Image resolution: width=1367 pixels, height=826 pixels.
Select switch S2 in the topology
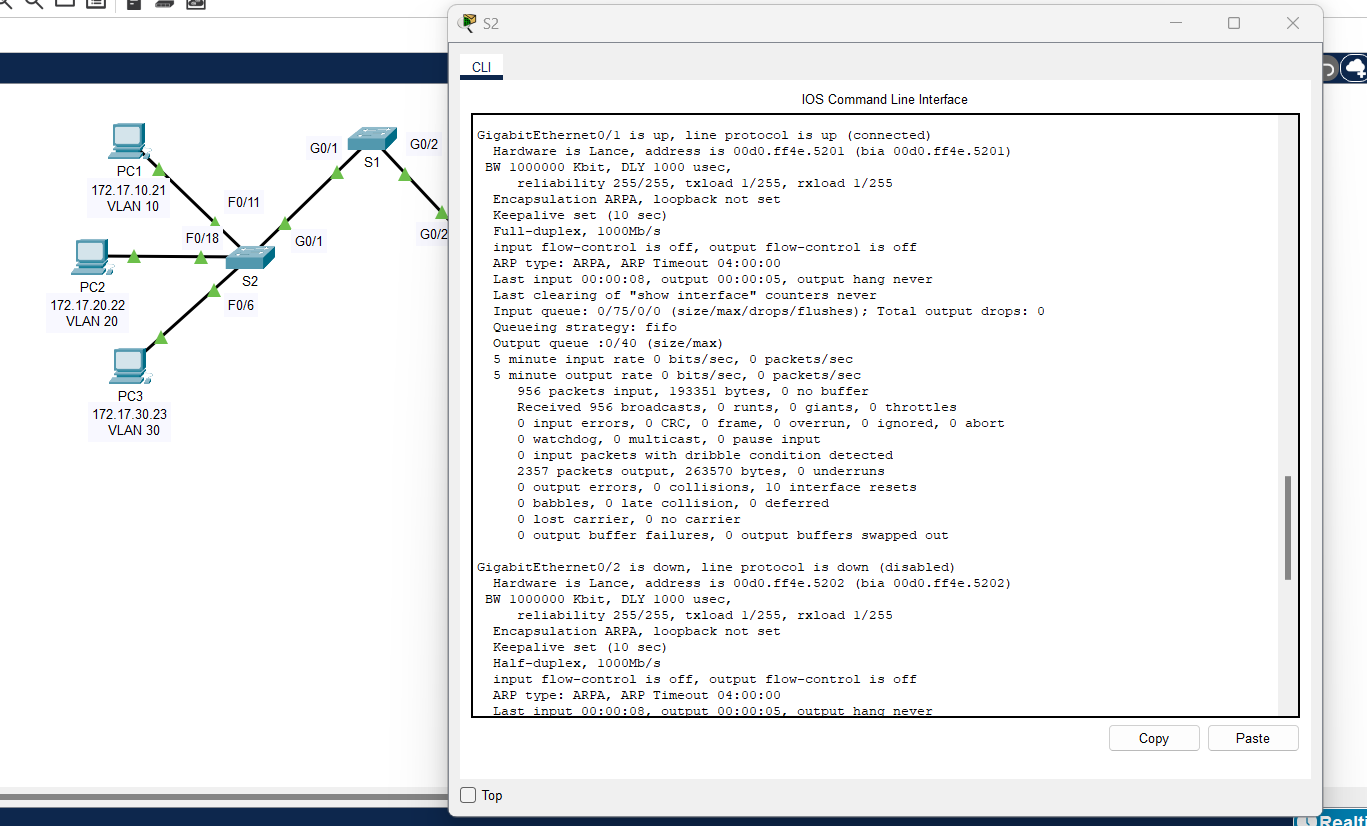(250, 257)
